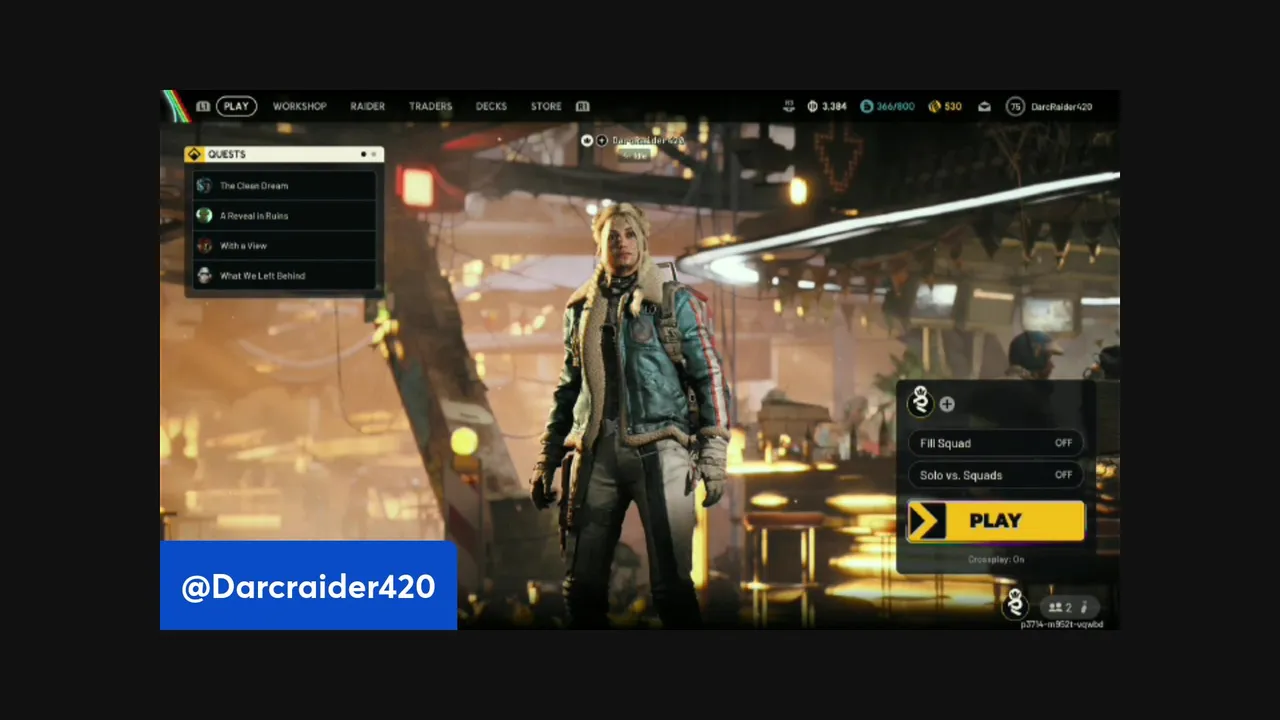Click the Quests panel header
This screenshot has height=720, width=1280.
(x=284, y=154)
